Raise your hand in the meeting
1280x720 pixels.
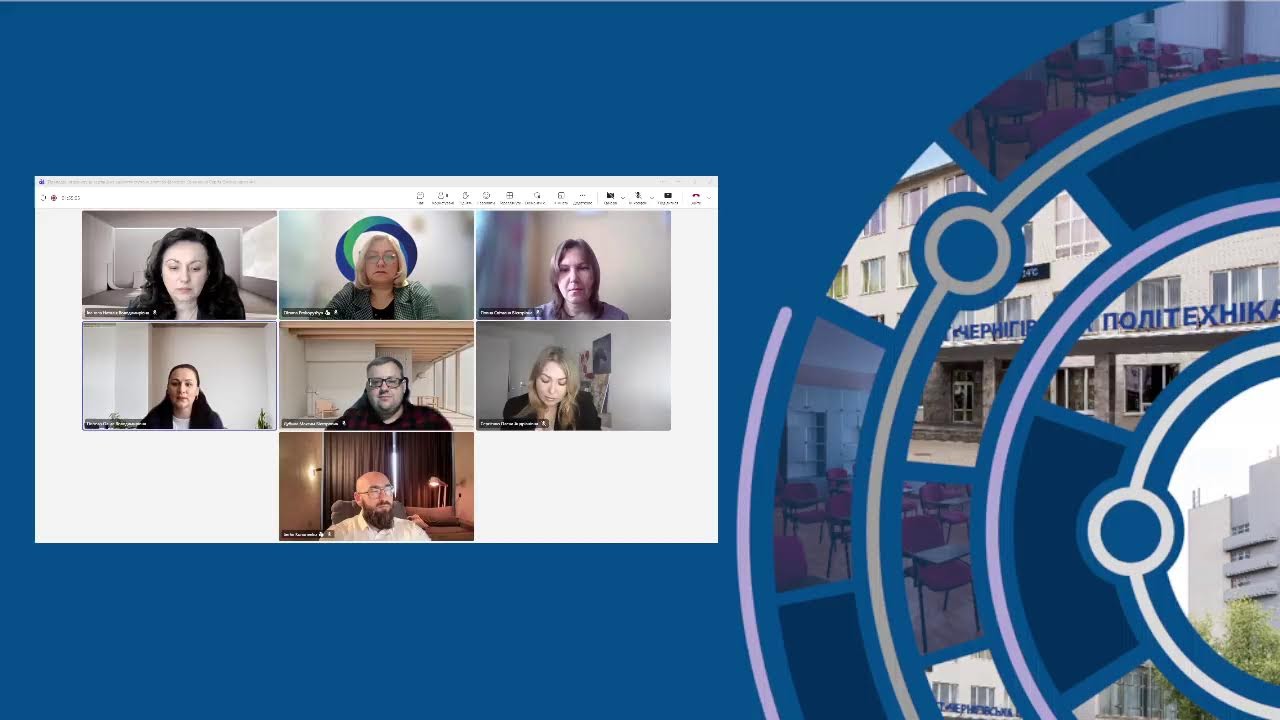(x=465, y=197)
